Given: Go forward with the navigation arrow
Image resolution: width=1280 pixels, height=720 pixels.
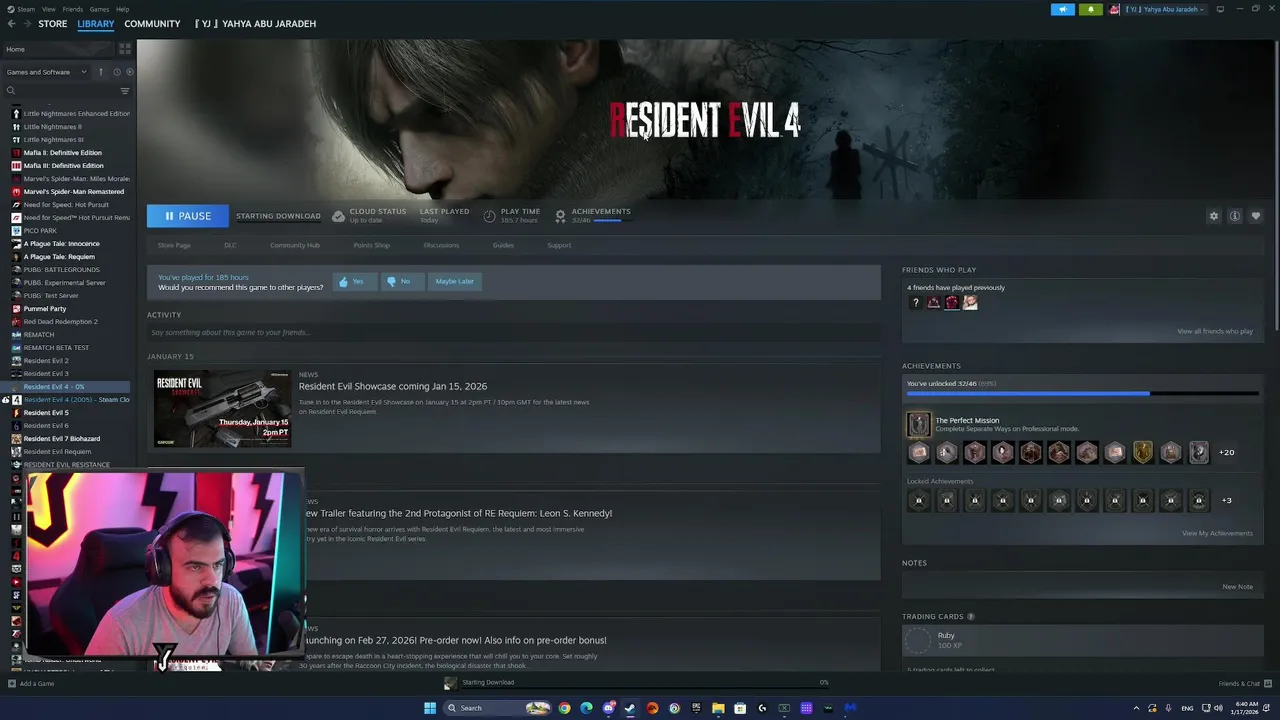Looking at the screenshot, I should (x=27, y=24).
